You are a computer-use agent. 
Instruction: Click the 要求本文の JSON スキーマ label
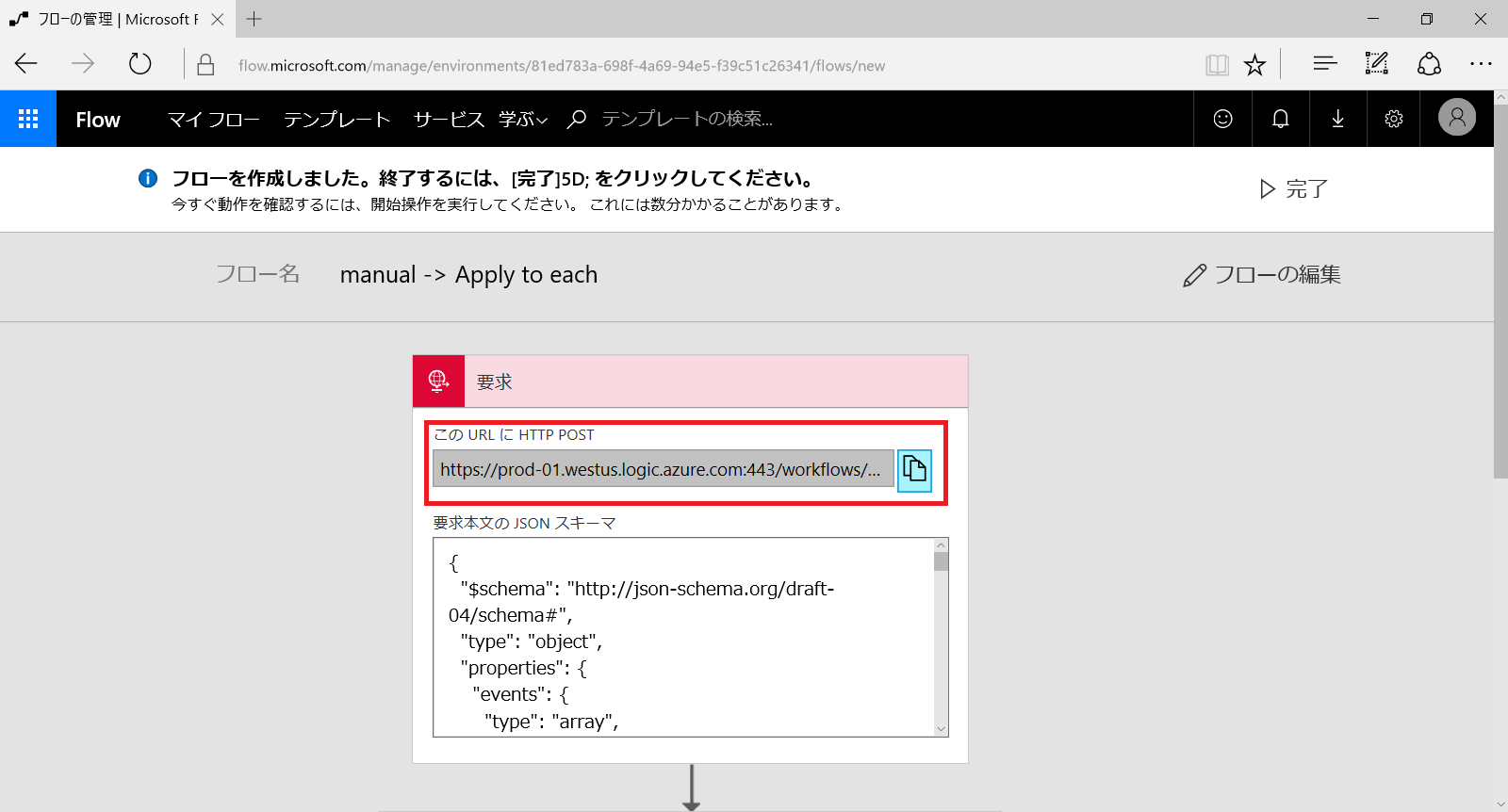pyautogui.click(x=524, y=523)
